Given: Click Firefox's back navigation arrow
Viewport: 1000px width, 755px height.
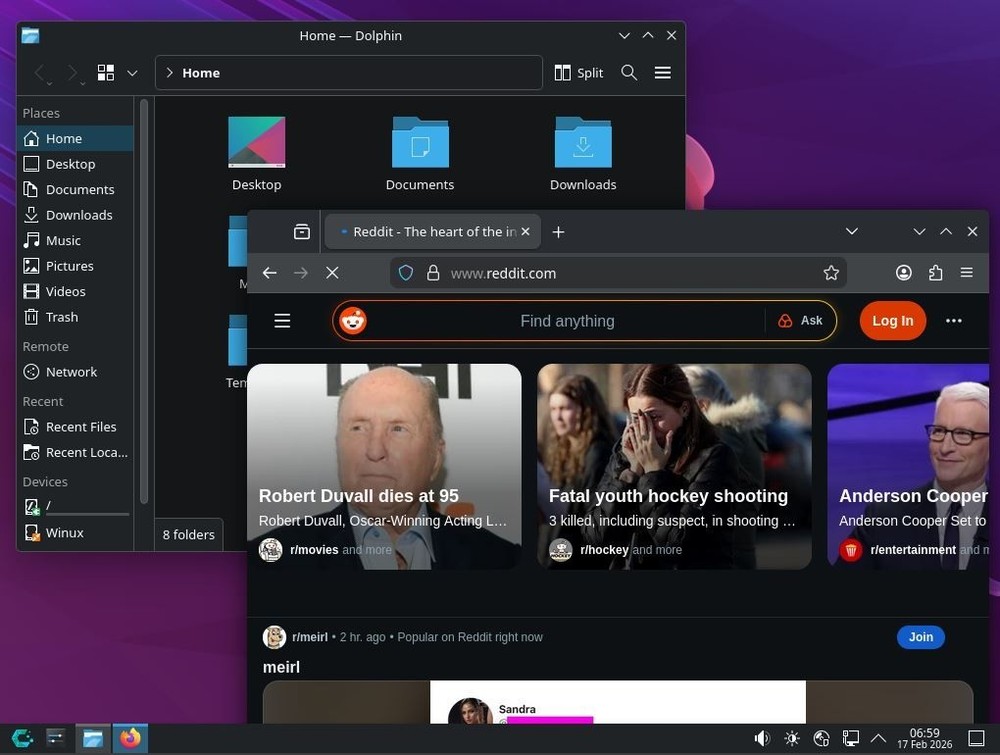Looking at the screenshot, I should pyautogui.click(x=269, y=272).
